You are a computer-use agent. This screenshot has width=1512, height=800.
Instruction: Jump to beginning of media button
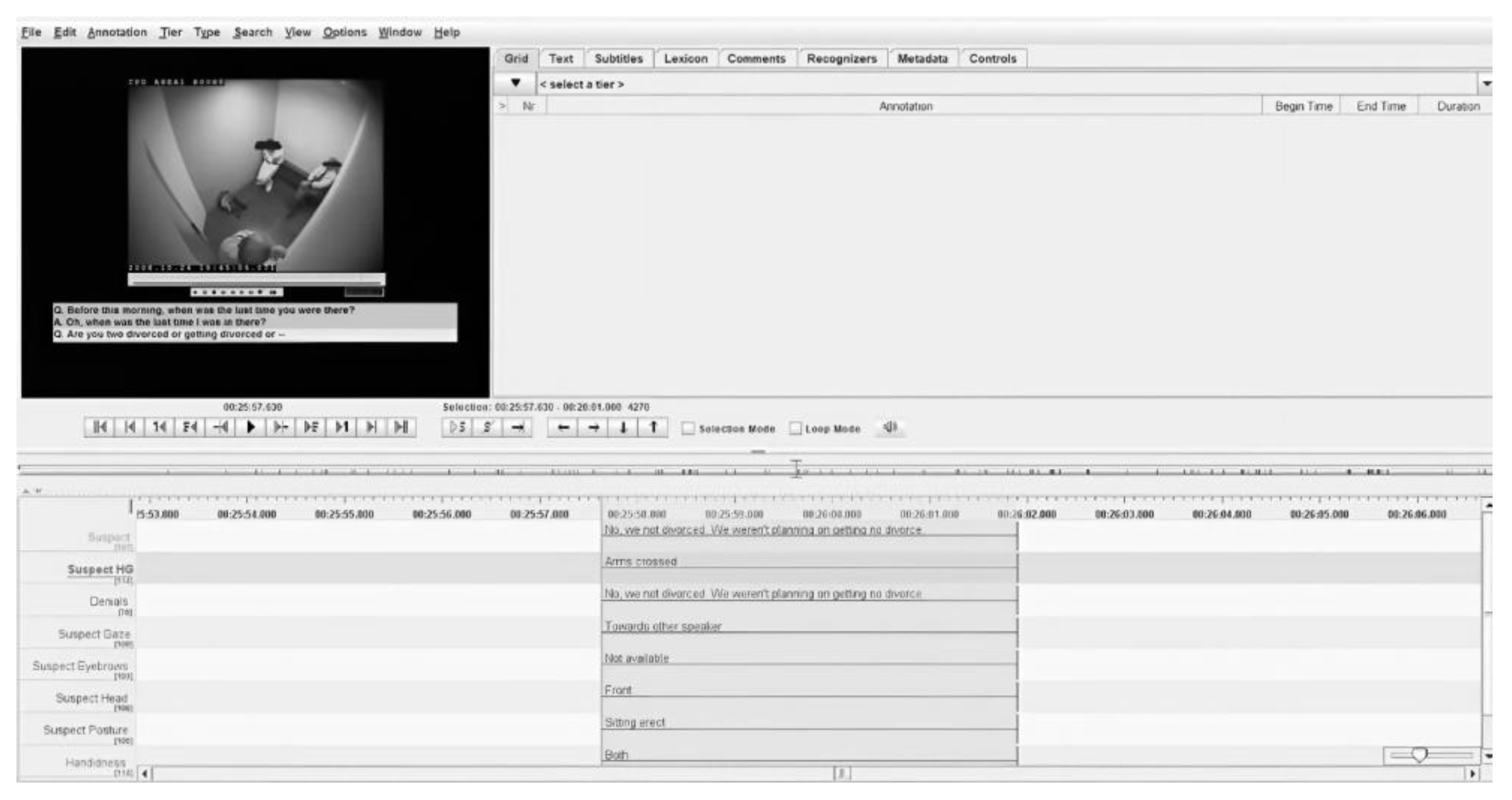click(x=99, y=427)
